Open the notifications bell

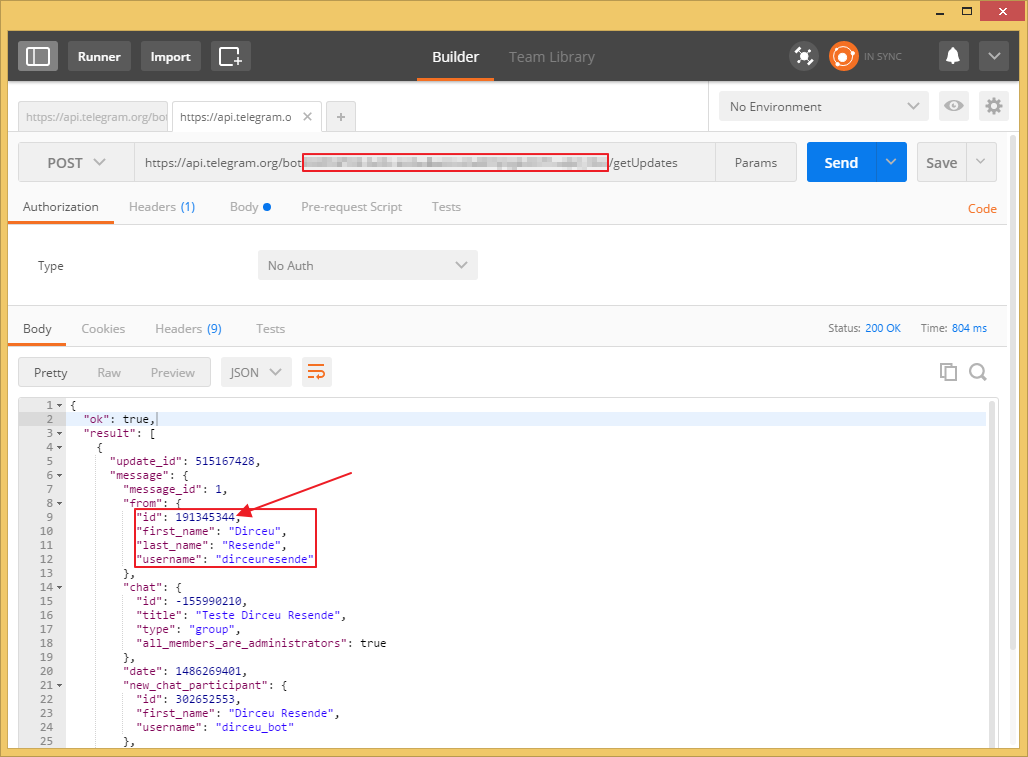[x=953, y=56]
